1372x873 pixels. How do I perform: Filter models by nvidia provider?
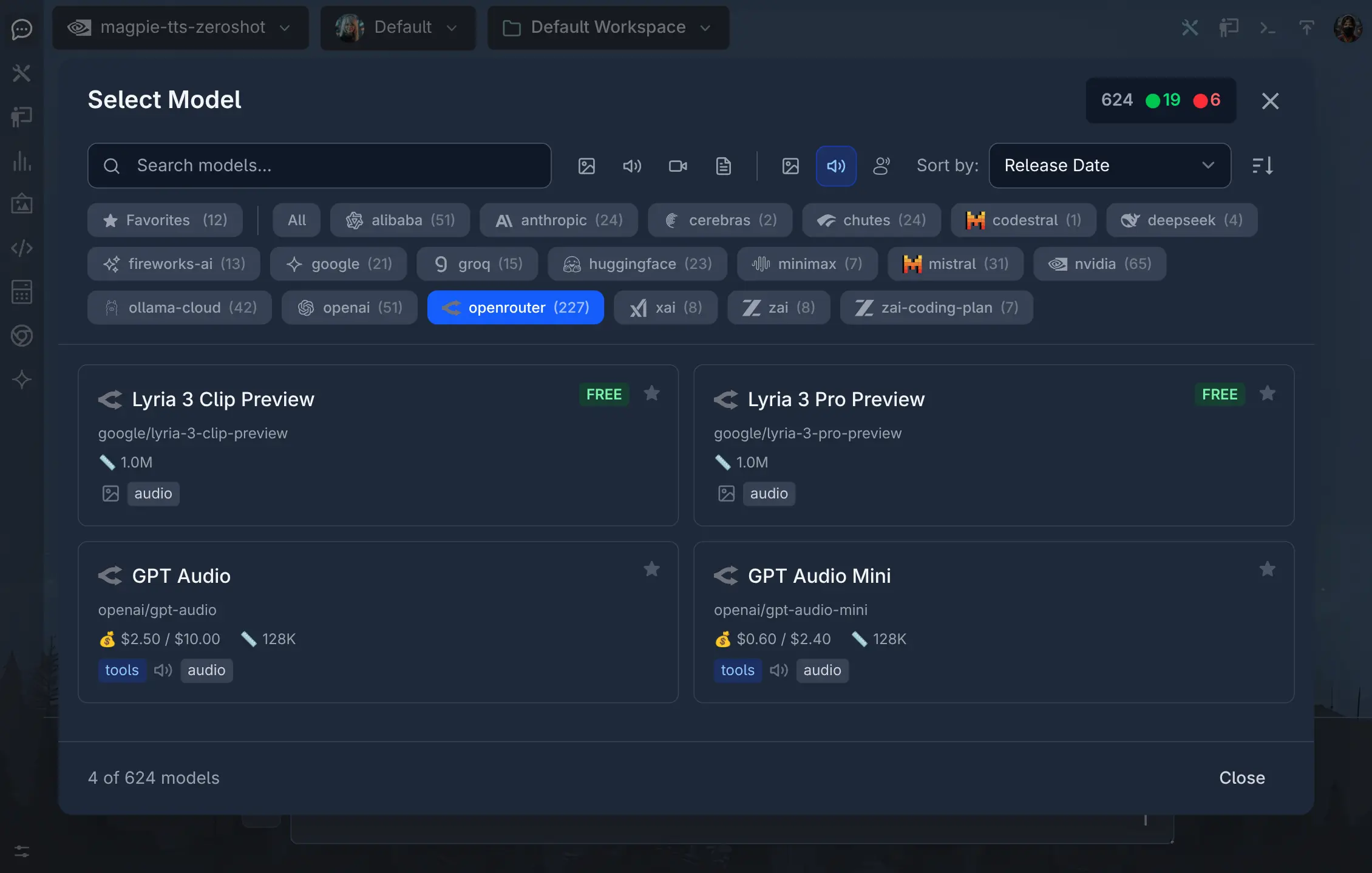pos(1099,263)
